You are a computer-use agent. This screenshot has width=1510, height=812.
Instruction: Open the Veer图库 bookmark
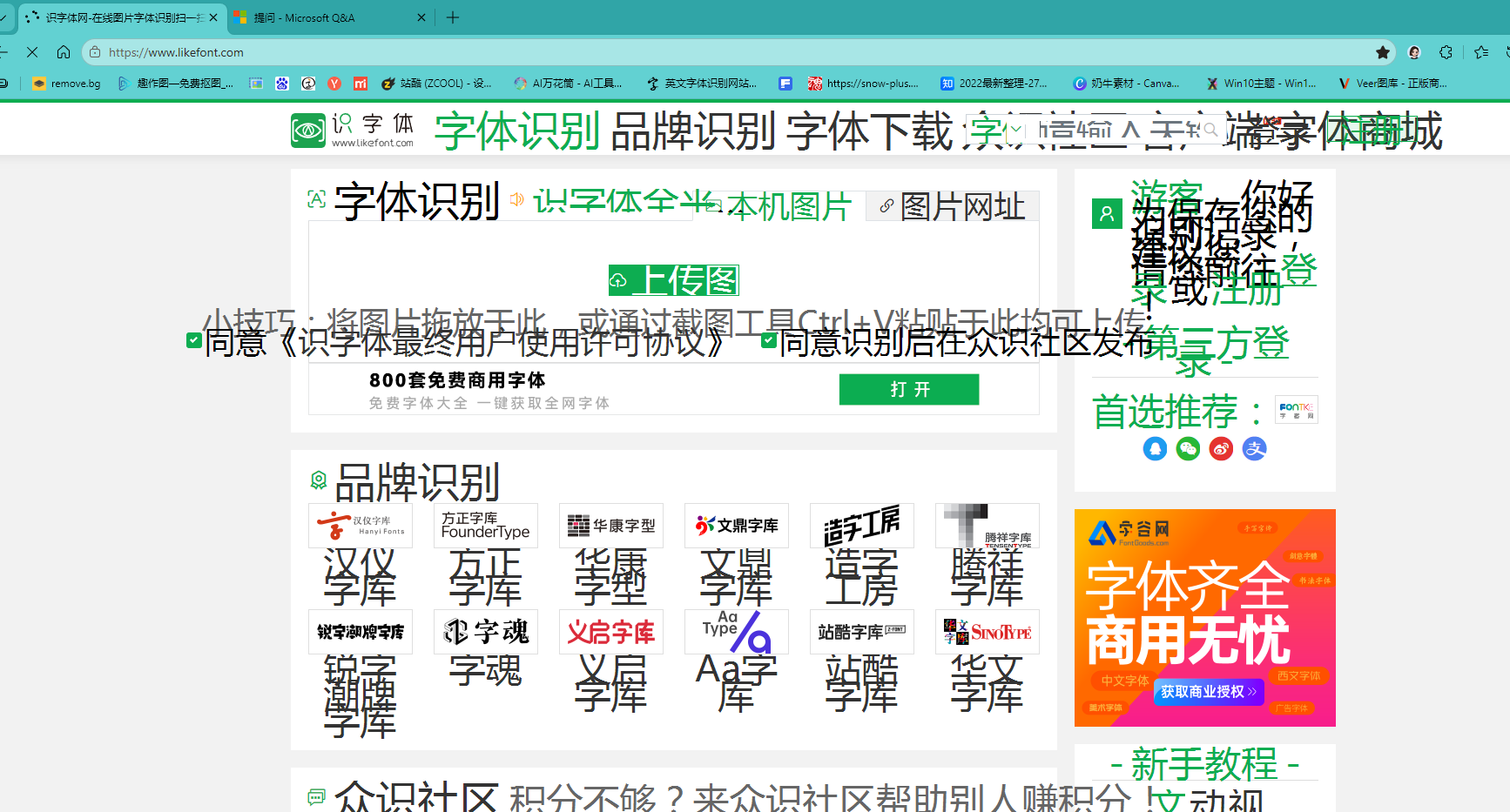pos(1392,84)
